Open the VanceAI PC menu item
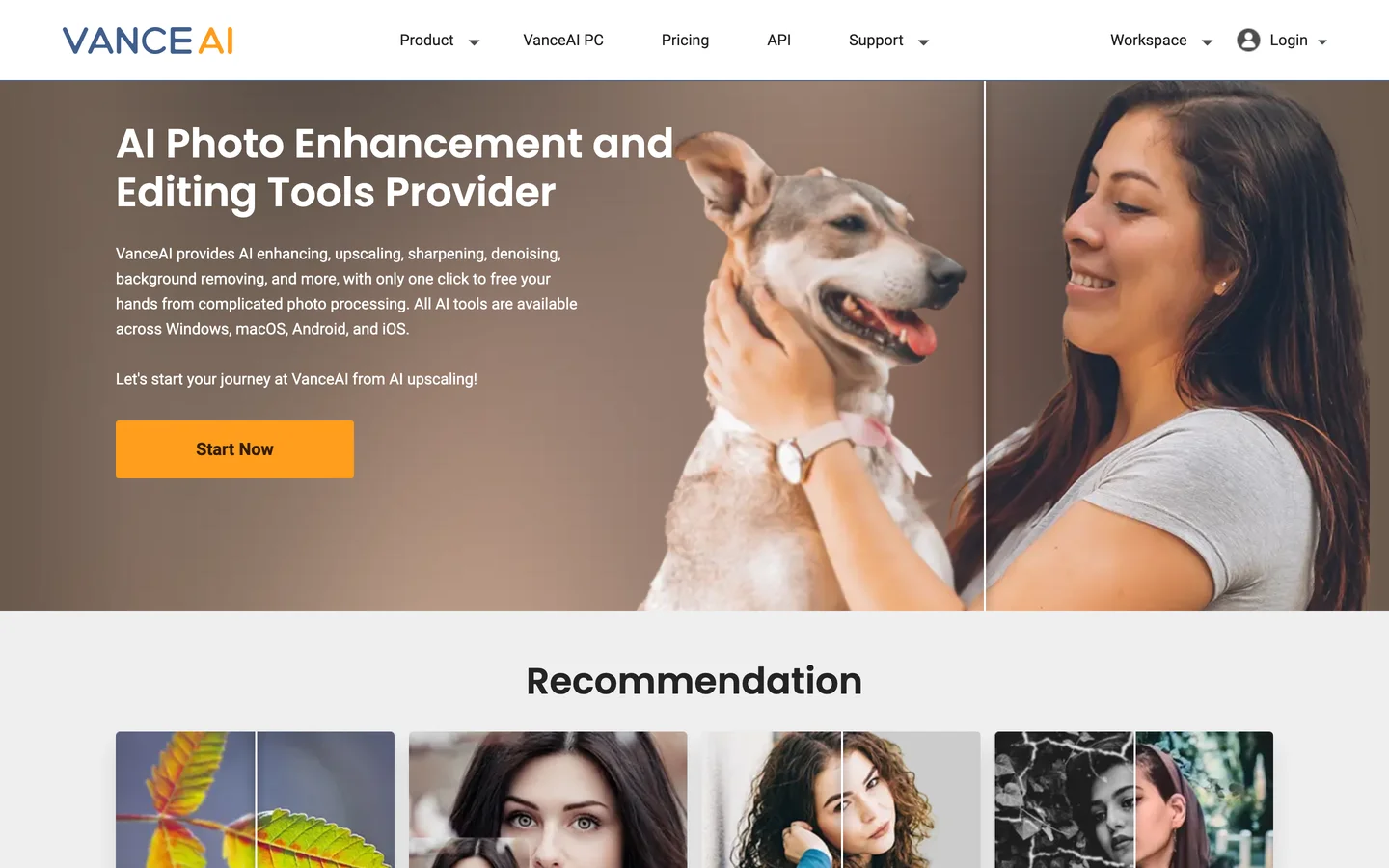The image size is (1389, 868). pos(563,41)
